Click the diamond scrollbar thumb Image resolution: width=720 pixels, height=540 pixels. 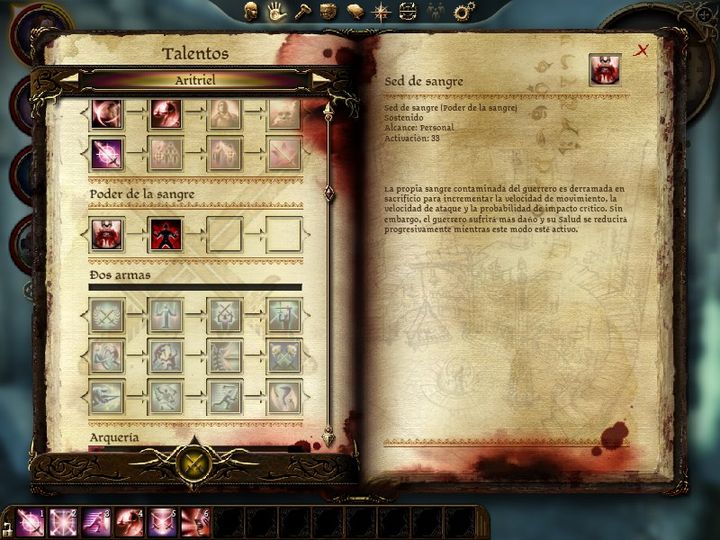[x=329, y=193]
